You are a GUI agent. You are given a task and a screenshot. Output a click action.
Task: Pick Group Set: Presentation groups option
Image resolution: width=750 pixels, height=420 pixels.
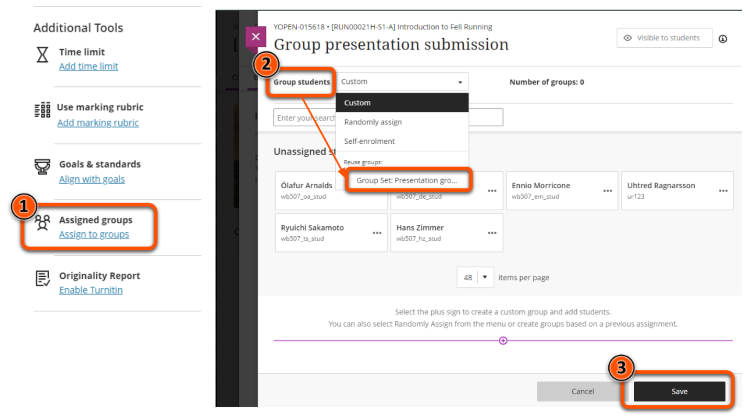(x=406, y=180)
